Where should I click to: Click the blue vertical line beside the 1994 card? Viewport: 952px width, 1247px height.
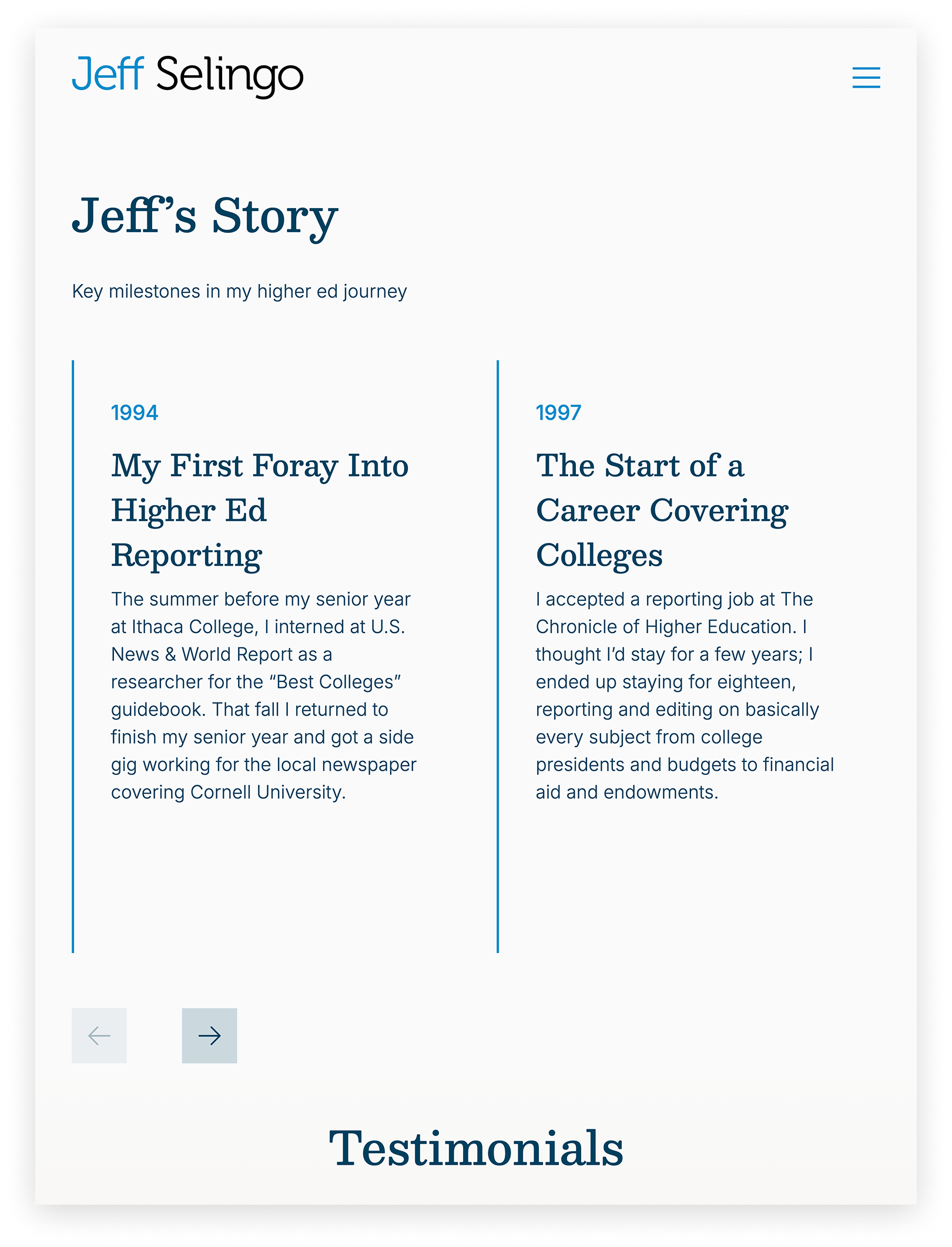point(73,656)
